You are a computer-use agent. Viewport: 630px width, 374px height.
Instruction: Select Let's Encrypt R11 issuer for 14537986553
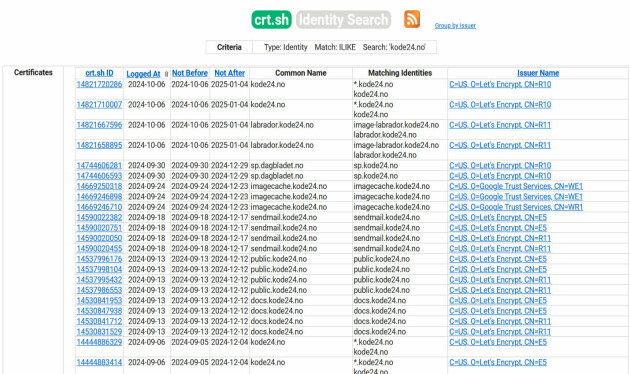[500, 290]
